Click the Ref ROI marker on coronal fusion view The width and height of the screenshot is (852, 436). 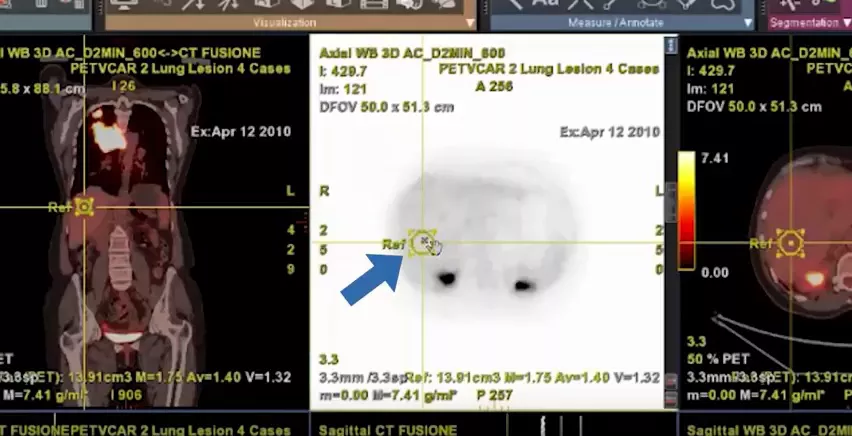pyautogui.click(x=84, y=207)
